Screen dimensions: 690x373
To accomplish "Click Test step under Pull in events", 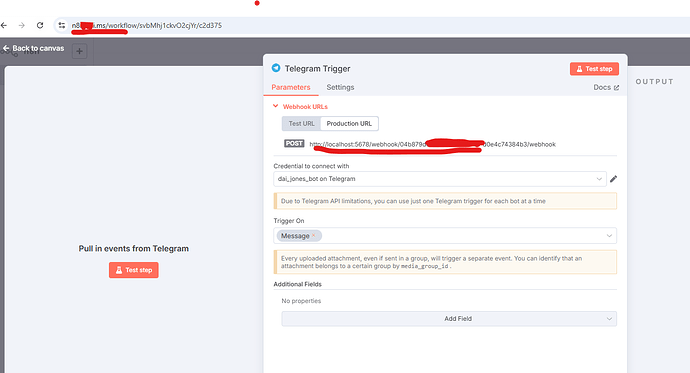I will (x=134, y=270).
